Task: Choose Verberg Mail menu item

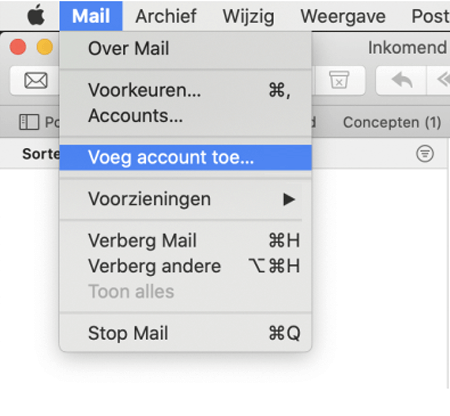Action: (x=186, y=241)
